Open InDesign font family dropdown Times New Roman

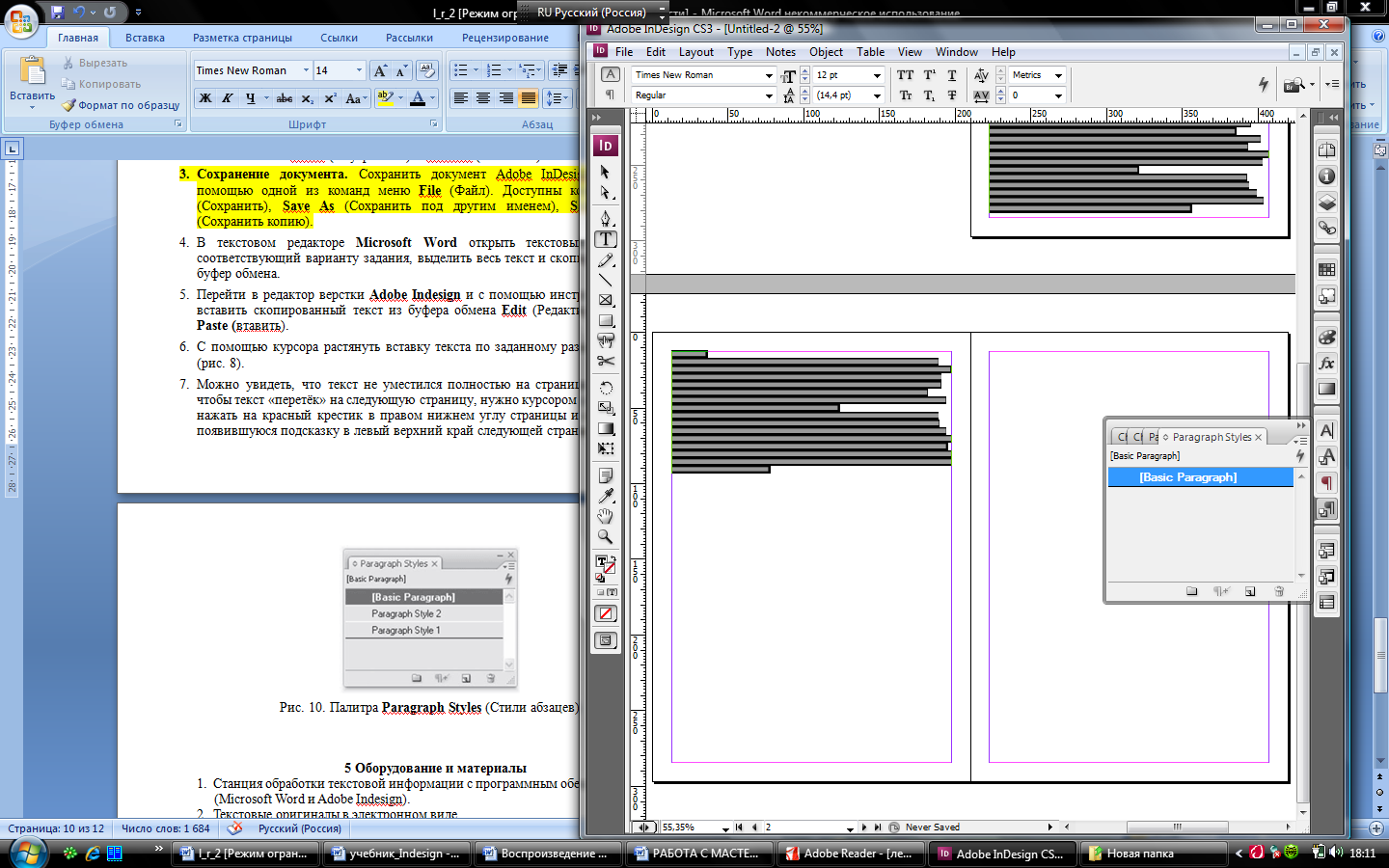click(x=769, y=75)
